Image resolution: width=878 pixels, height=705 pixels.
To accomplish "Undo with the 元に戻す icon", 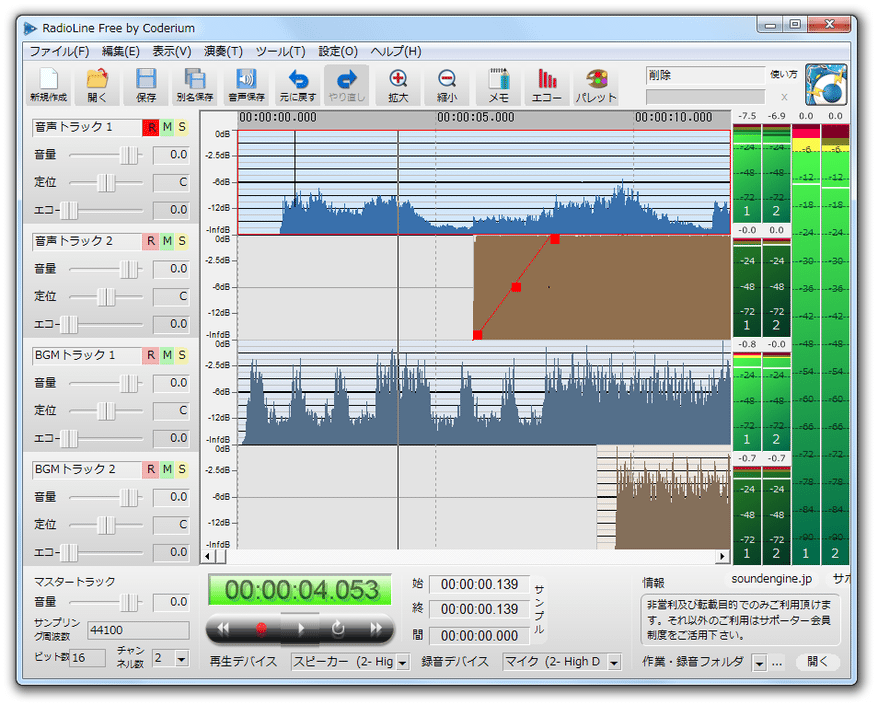I will pyautogui.click(x=297, y=85).
